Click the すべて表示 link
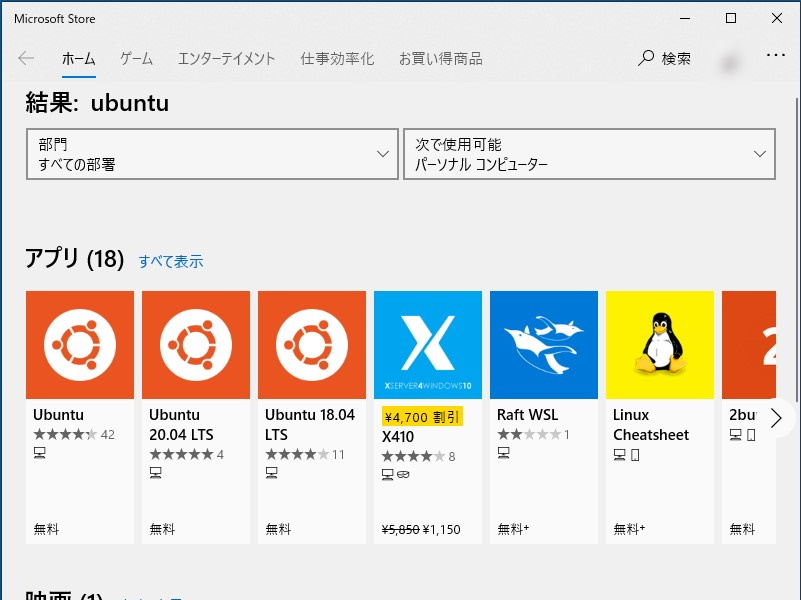This screenshot has width=801, height=600. pyautogui.click(x=170, y=261)
